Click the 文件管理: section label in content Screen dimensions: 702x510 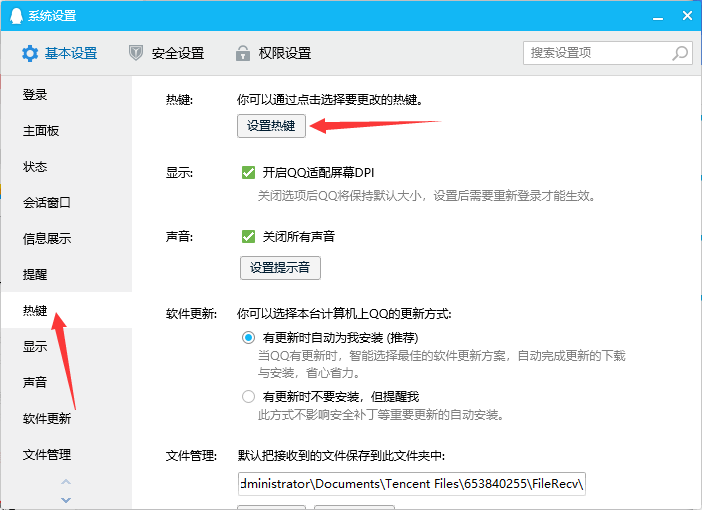click(x=191, y=456)
